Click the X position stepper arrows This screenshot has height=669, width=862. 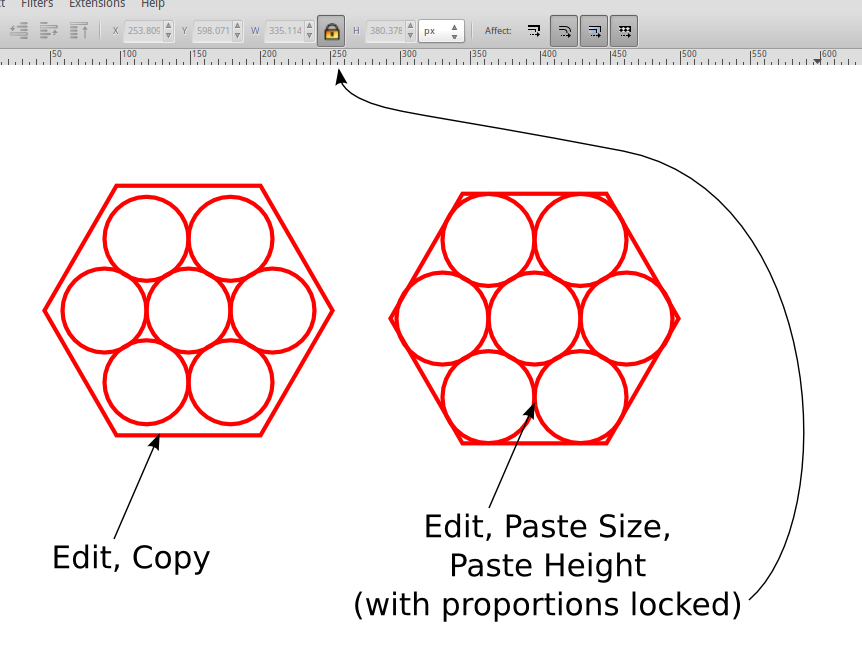168,31
